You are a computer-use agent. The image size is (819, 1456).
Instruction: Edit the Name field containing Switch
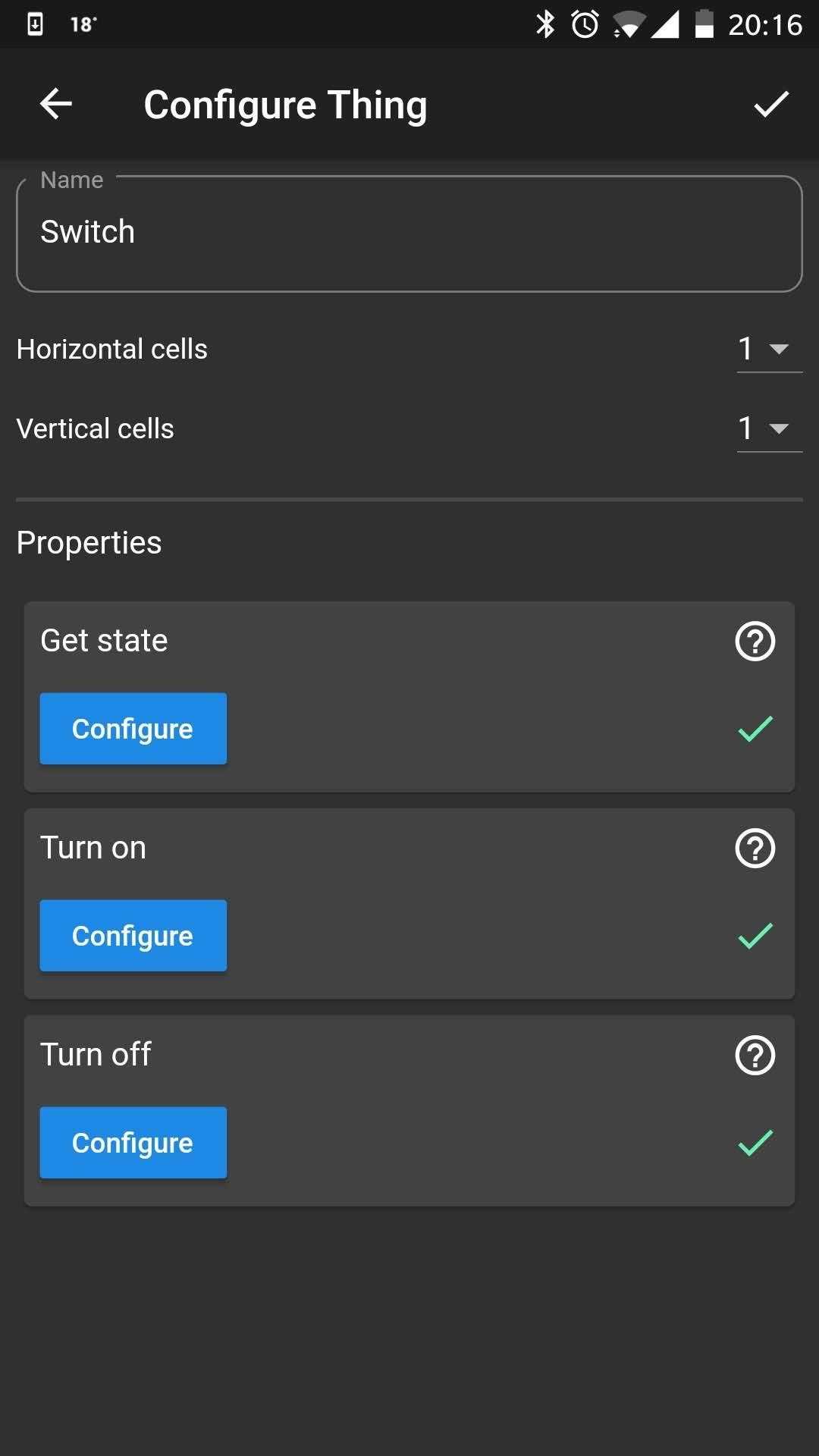pos(409,234)
